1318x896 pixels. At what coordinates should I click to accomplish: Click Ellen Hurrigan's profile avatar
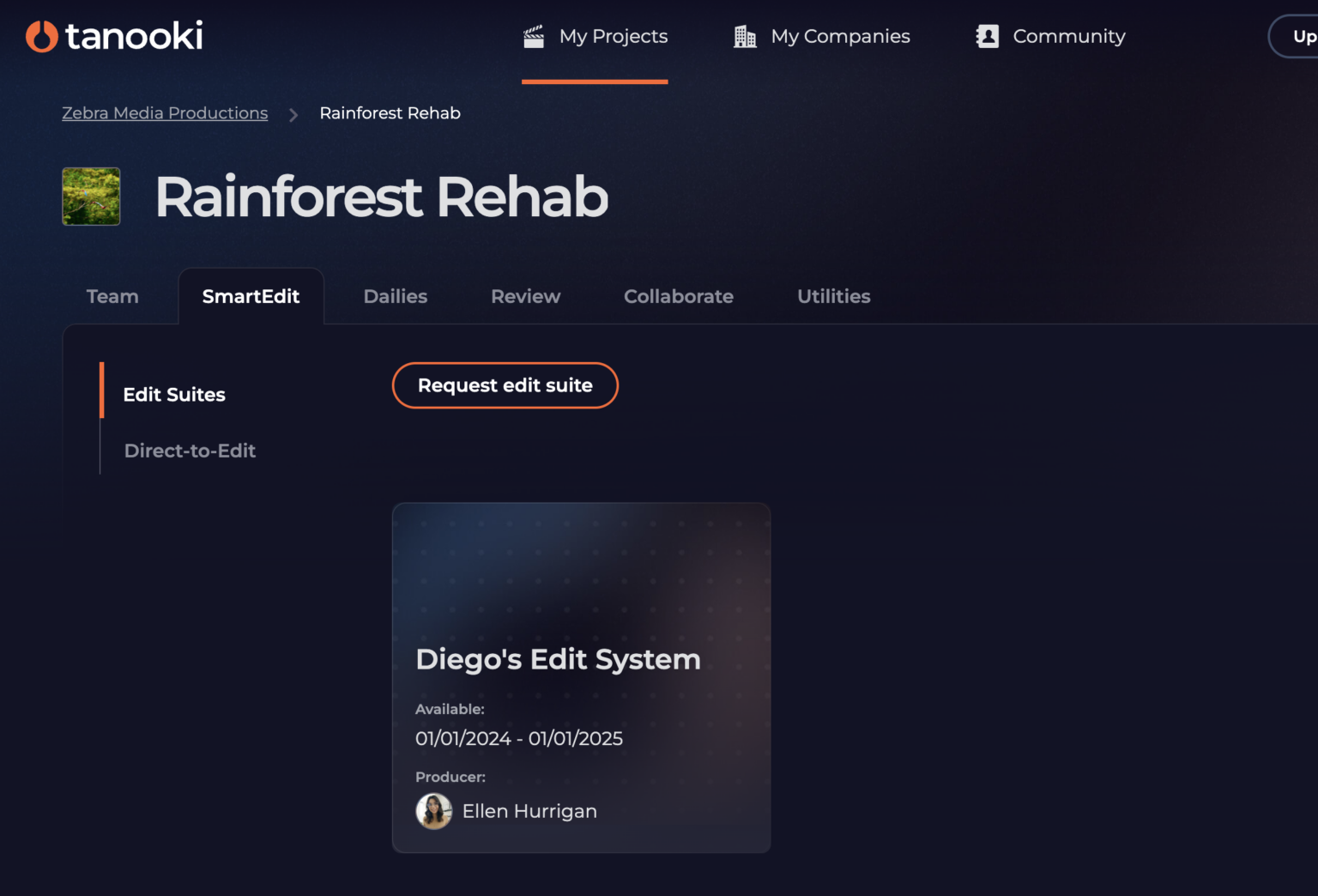434,811
